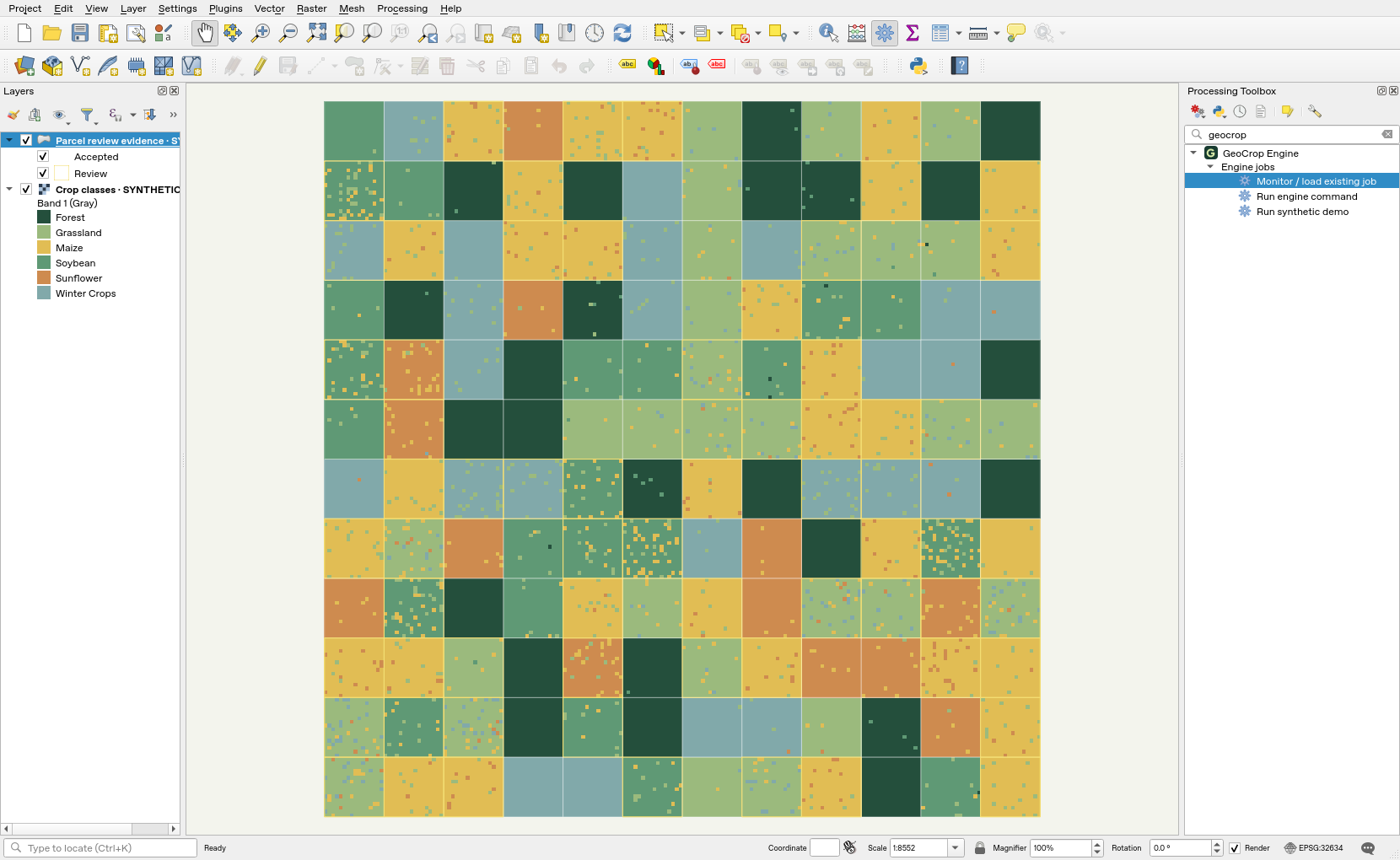Uncheck the Accepted category checkbox
1400x860 pixels.
point(43,157)
